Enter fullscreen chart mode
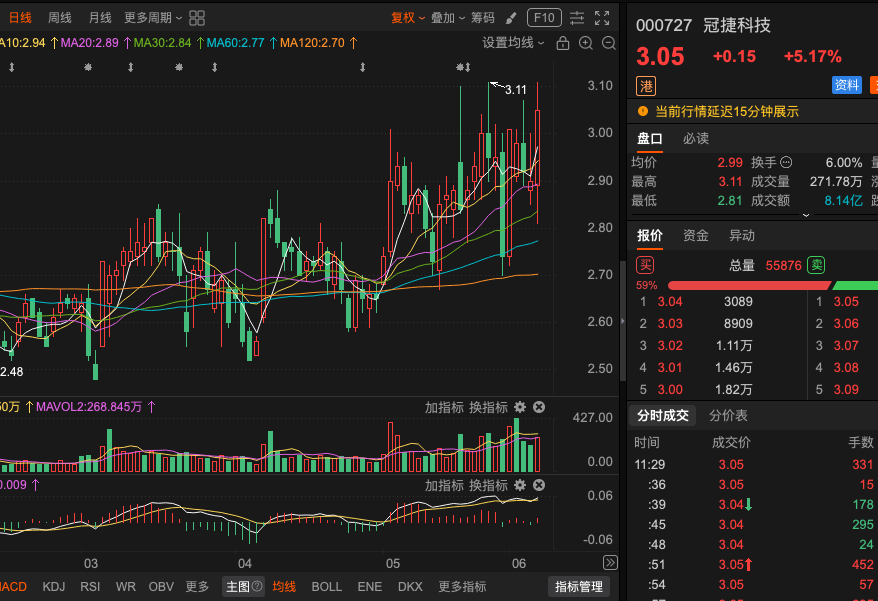The image size is (878, 601). [x=602, y=18]
